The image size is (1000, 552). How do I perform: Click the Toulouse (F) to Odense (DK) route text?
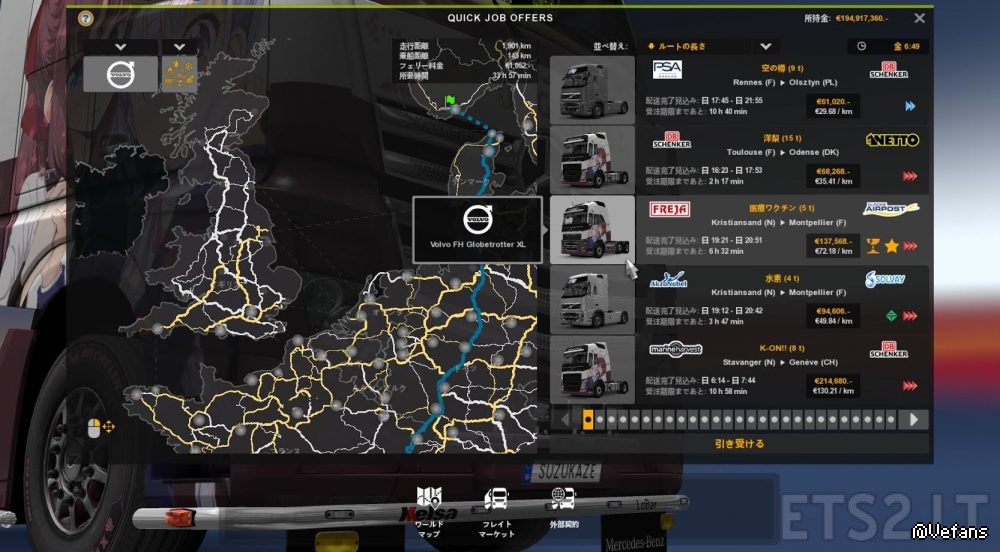click(x=783, y=152)
